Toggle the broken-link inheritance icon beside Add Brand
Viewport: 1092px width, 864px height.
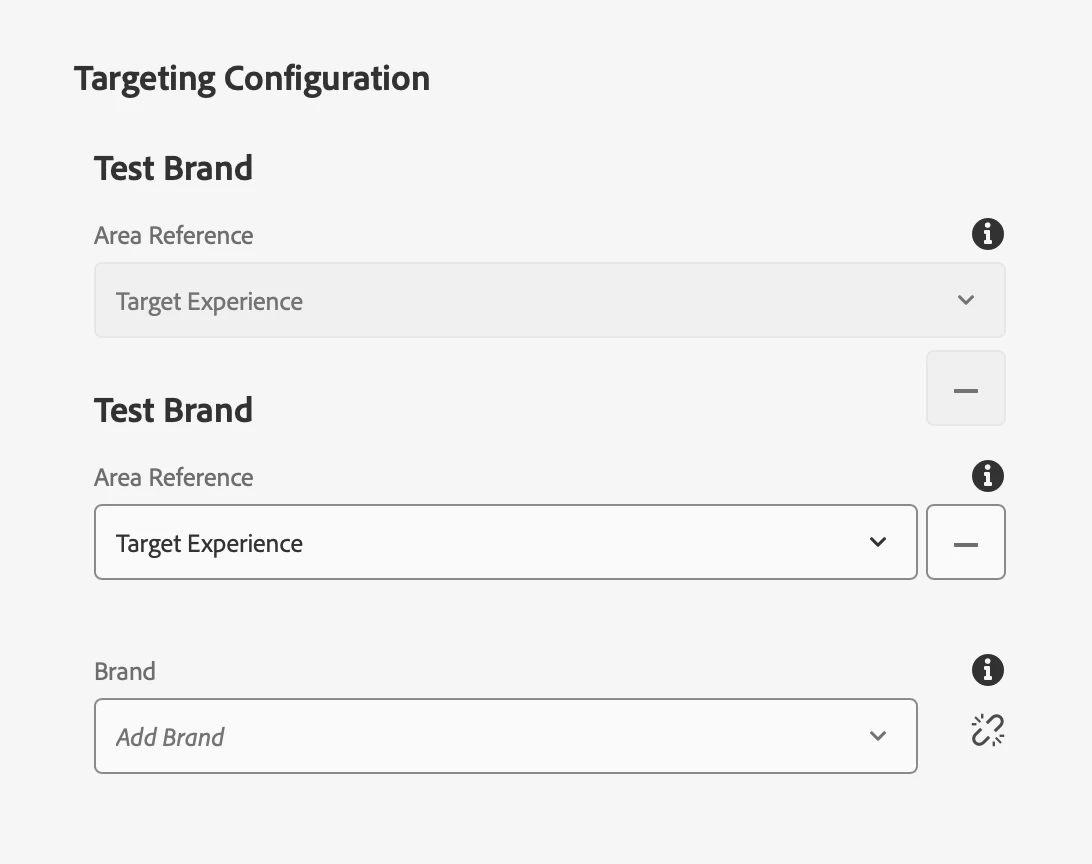click(987, 731)
